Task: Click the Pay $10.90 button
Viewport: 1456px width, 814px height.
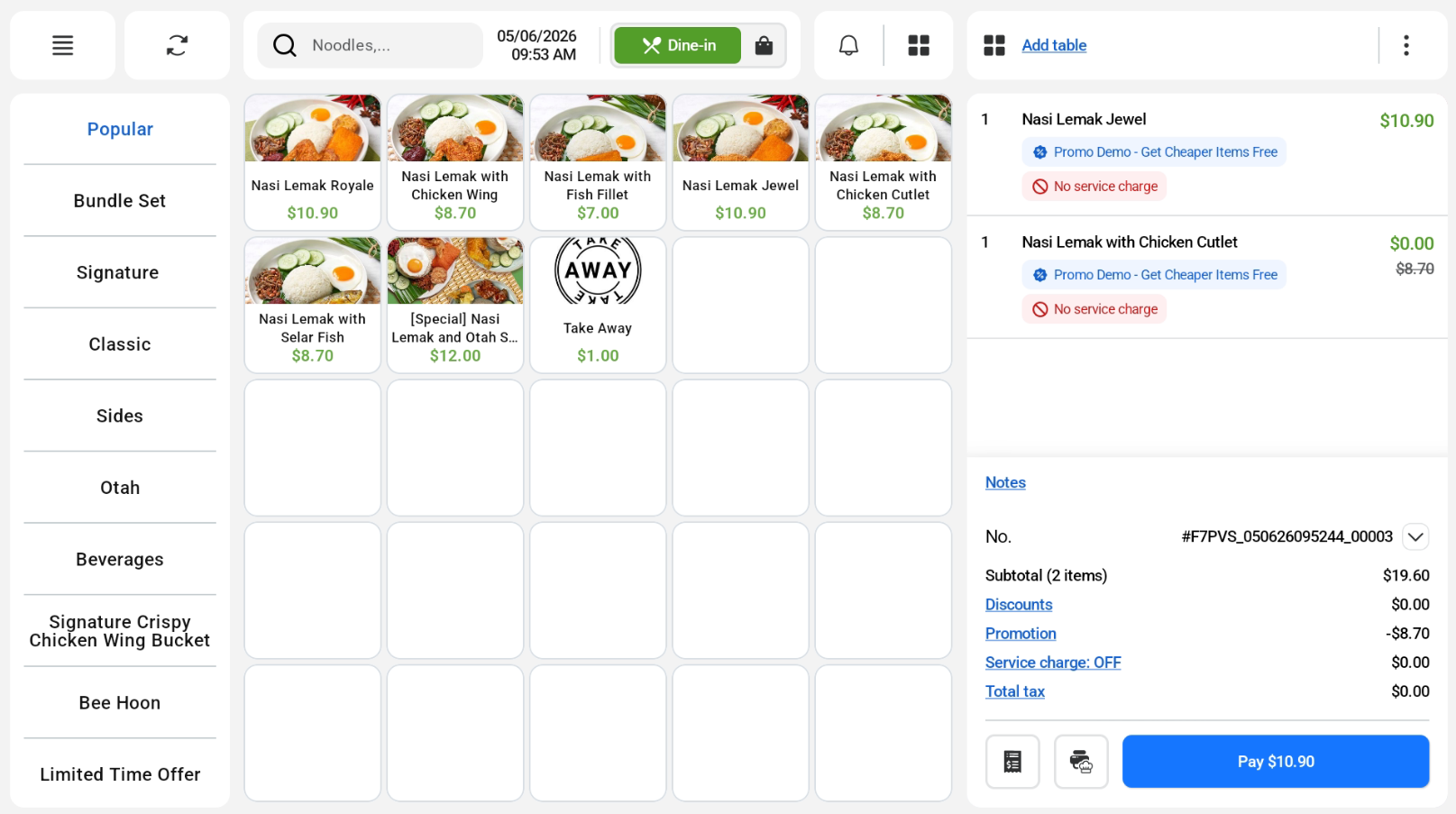Action: (1276, 762)
